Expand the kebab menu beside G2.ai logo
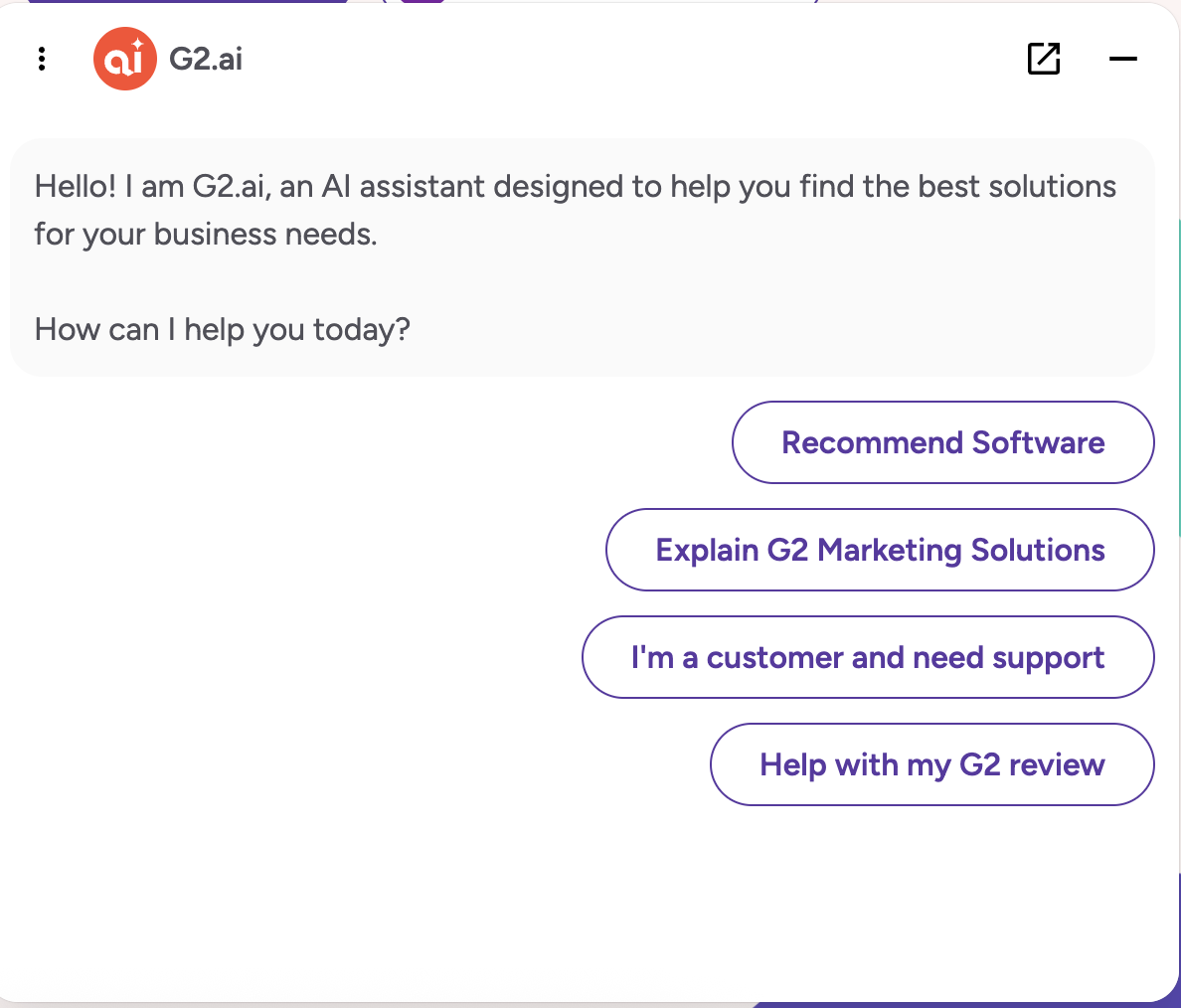The height and width of the screenshot is (1008, 1181). pyautogui.click(x=42, y=59)
